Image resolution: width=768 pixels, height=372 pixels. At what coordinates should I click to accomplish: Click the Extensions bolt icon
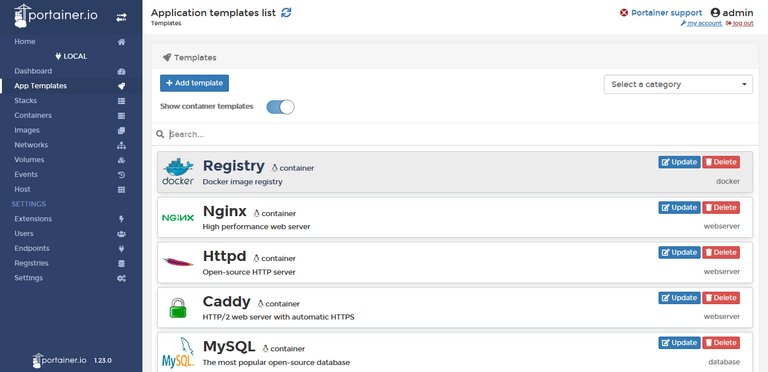point(121,219)
